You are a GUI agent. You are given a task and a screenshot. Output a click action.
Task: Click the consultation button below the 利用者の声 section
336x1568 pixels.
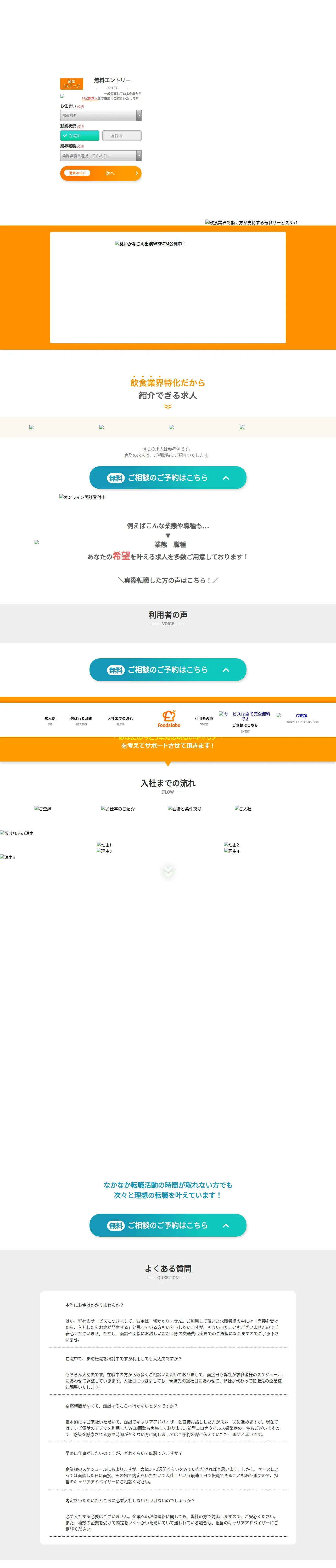pyautogui.click(x=168, y=670)
